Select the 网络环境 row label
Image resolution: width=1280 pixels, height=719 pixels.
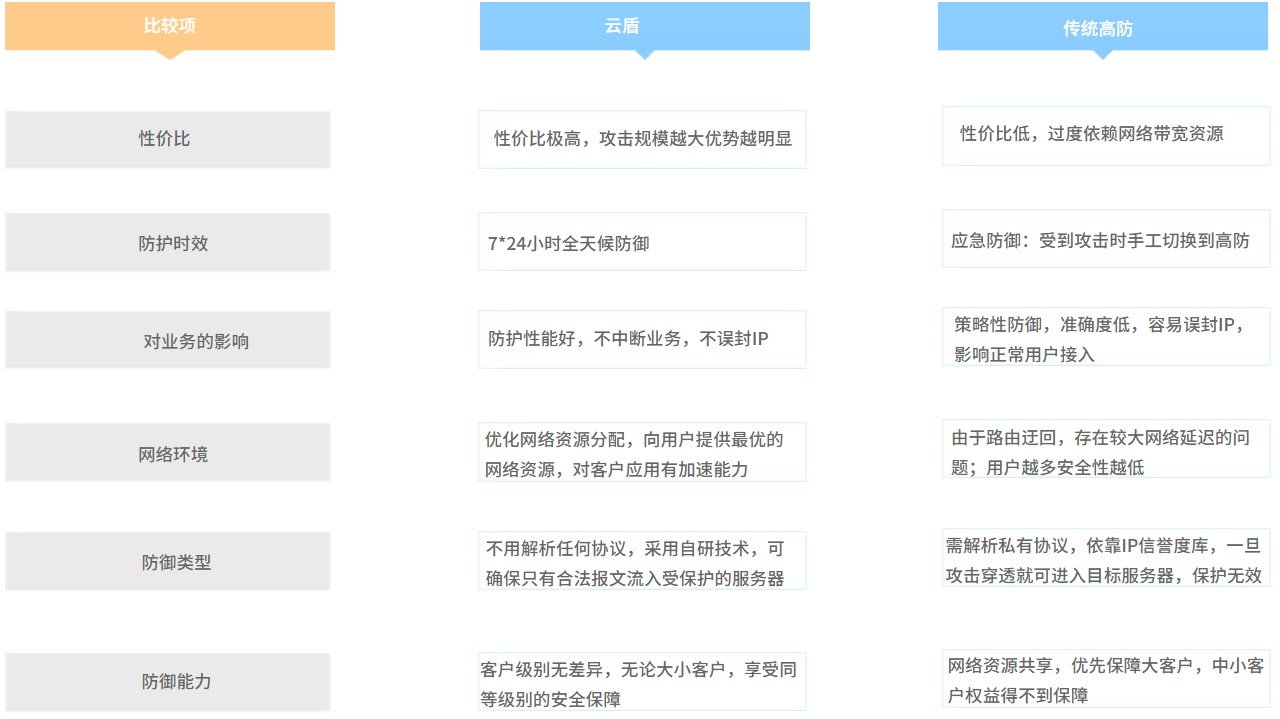(x=167, y=452)
